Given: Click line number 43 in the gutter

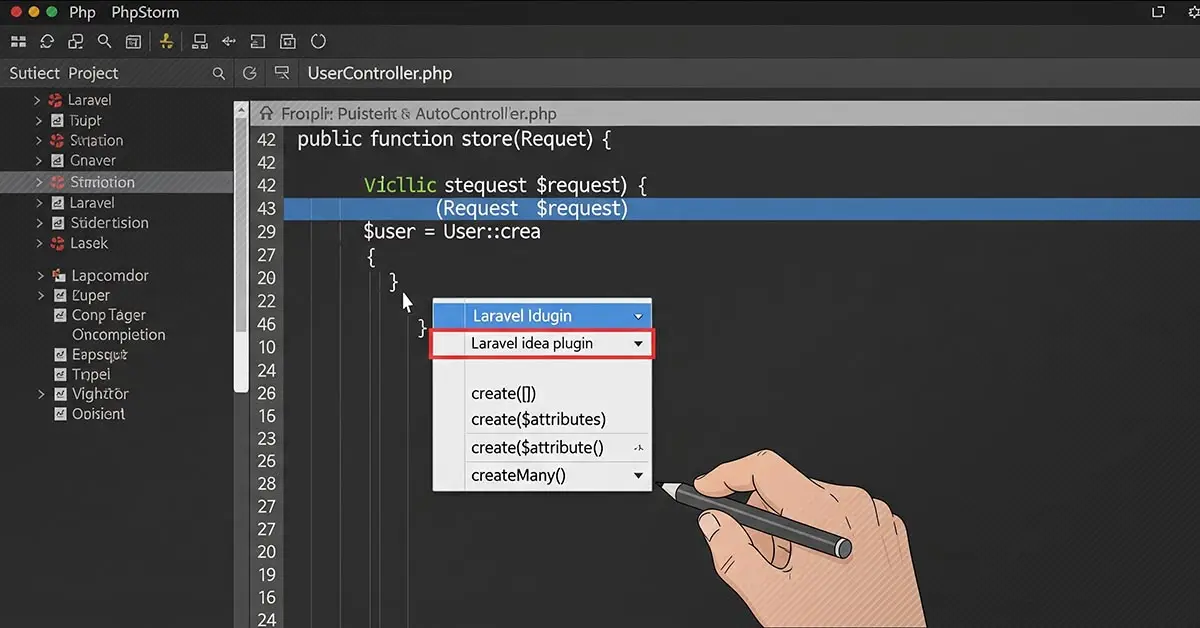Looking at the screenshot, I should 266,208.
